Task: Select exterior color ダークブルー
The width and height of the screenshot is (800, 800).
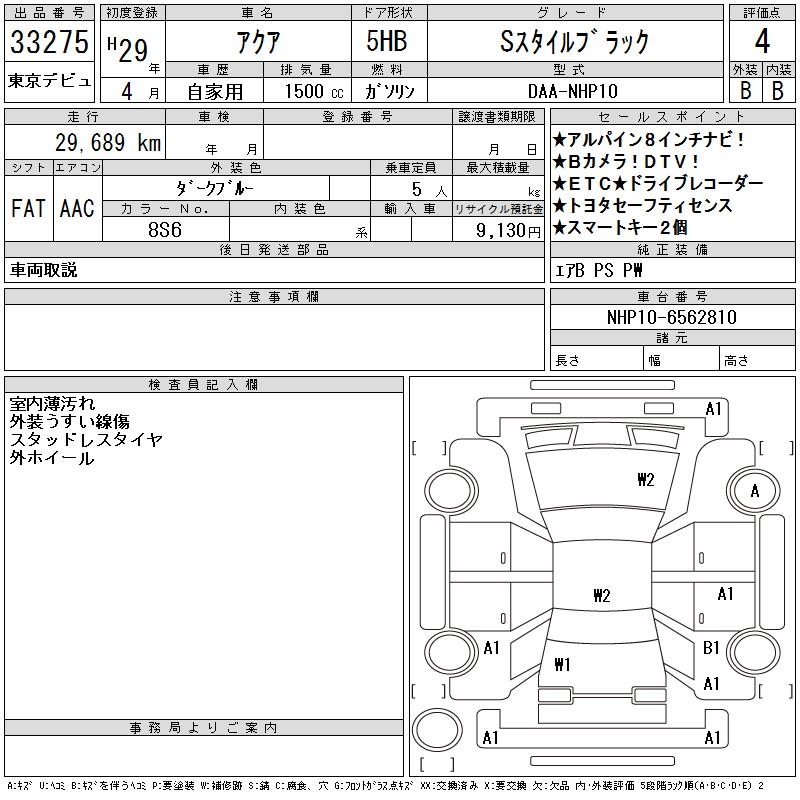Action: pos(215,189)
